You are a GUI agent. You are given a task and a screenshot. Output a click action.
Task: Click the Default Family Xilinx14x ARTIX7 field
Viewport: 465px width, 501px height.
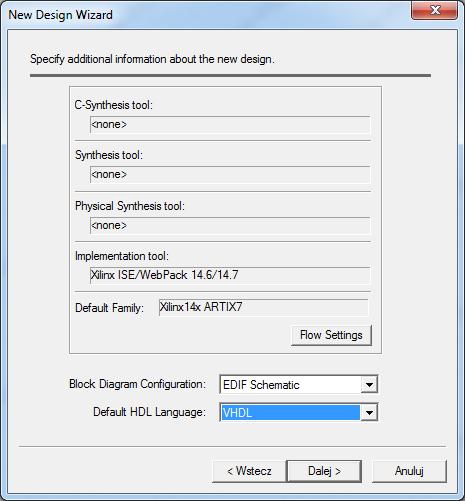[x=264, y=307]
